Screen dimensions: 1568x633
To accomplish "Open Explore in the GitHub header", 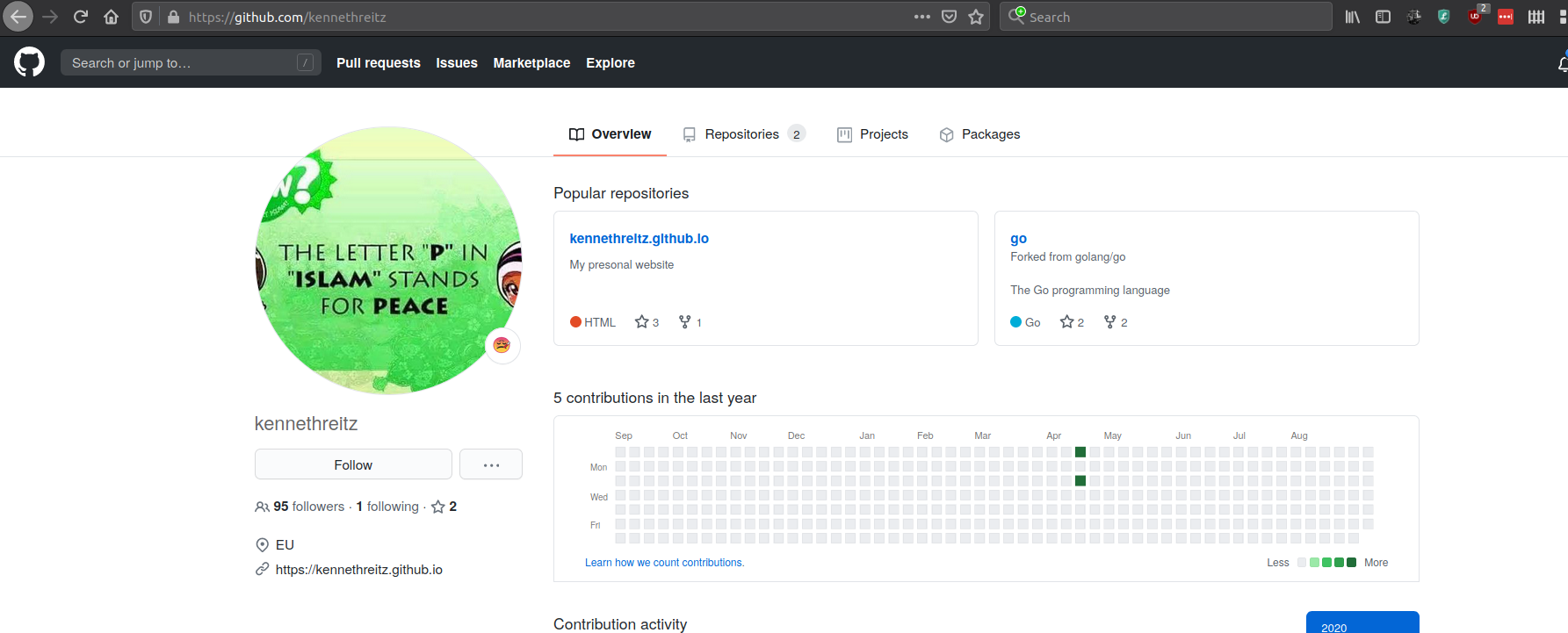I will pyautogui.click(x=611, y=63).
